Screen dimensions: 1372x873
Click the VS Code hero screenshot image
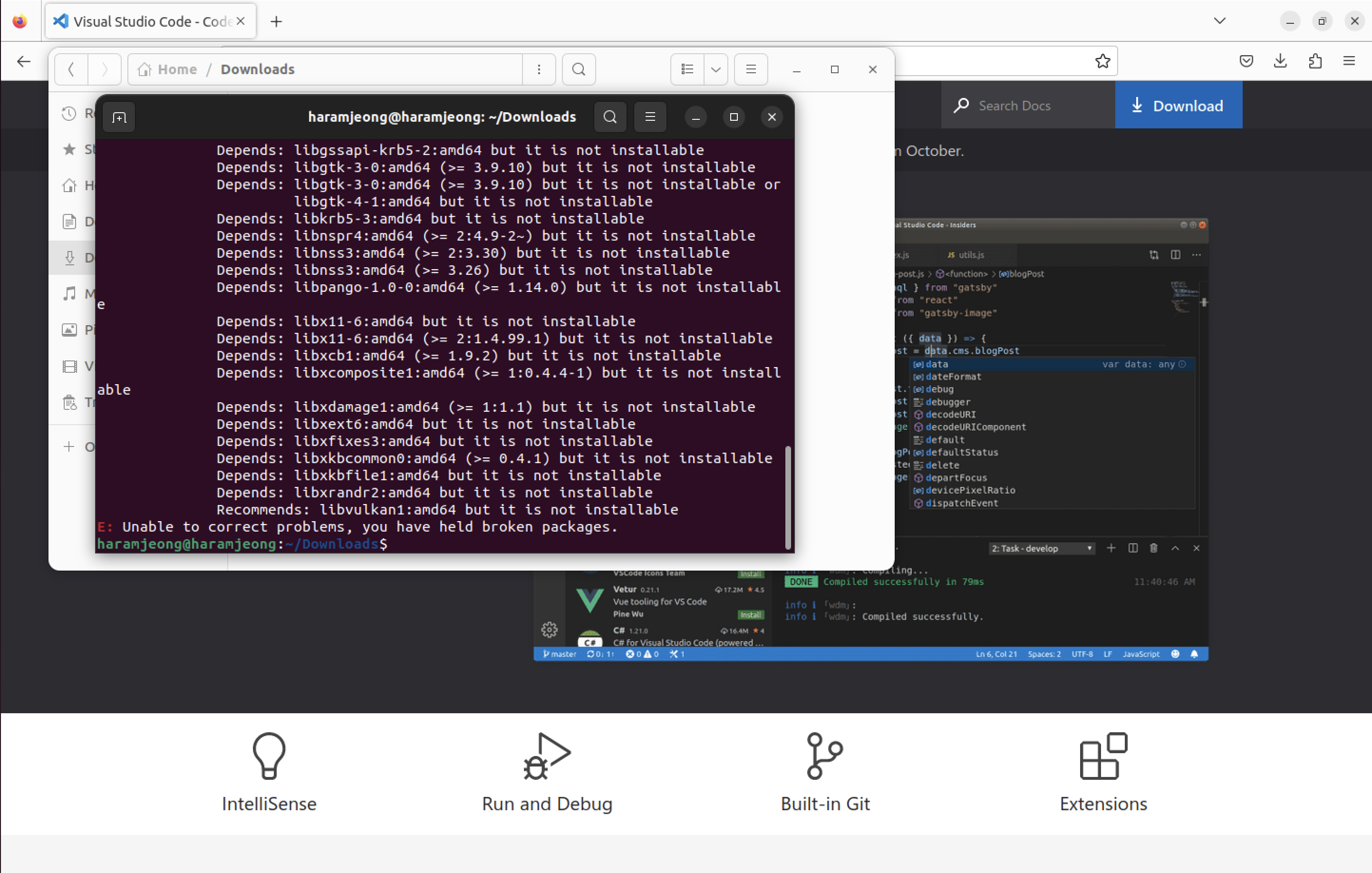[1051, 439]
